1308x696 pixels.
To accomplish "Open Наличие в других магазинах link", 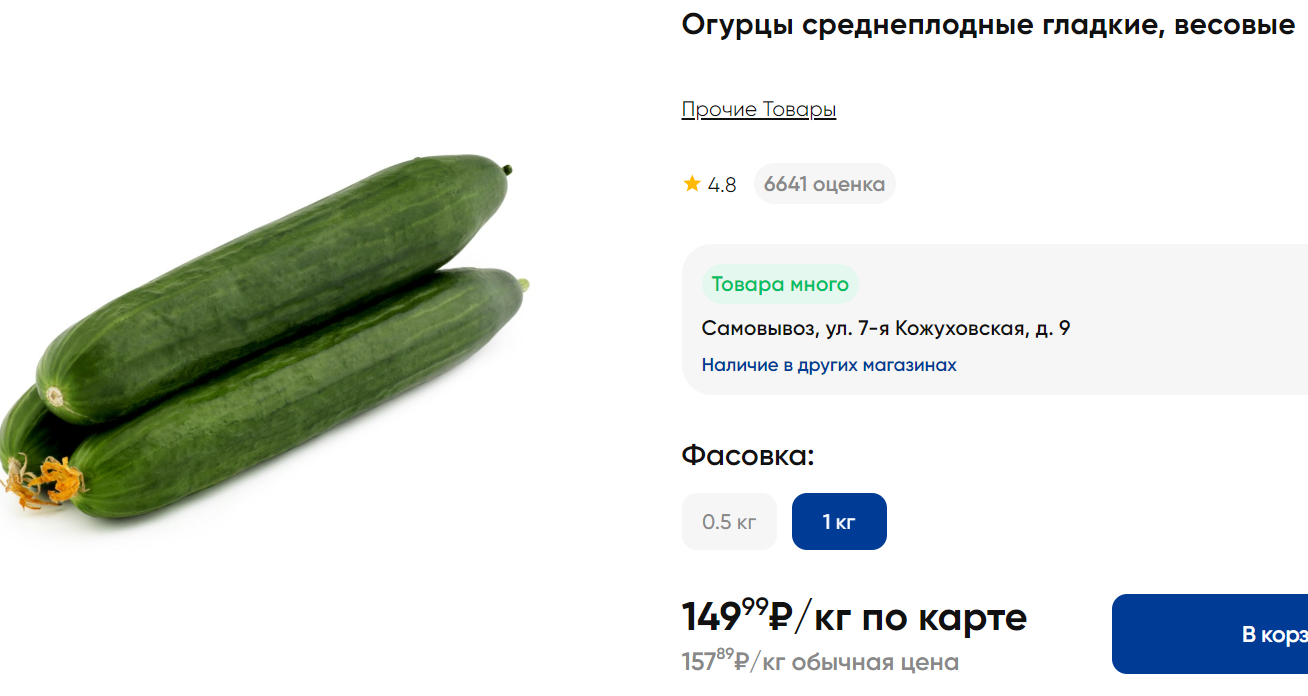I will (829, 365).
